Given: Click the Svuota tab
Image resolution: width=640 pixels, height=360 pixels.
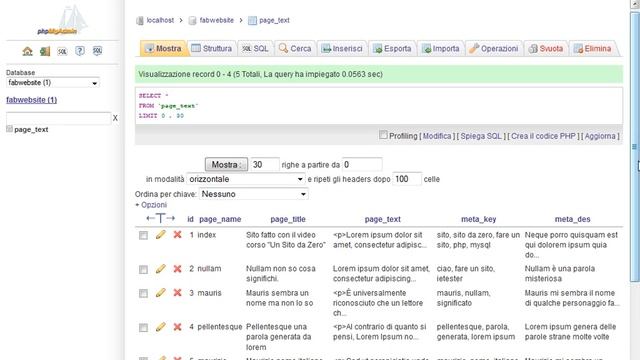Looking at the screenshot, I should pyautogui.click(x=546, y=49).
